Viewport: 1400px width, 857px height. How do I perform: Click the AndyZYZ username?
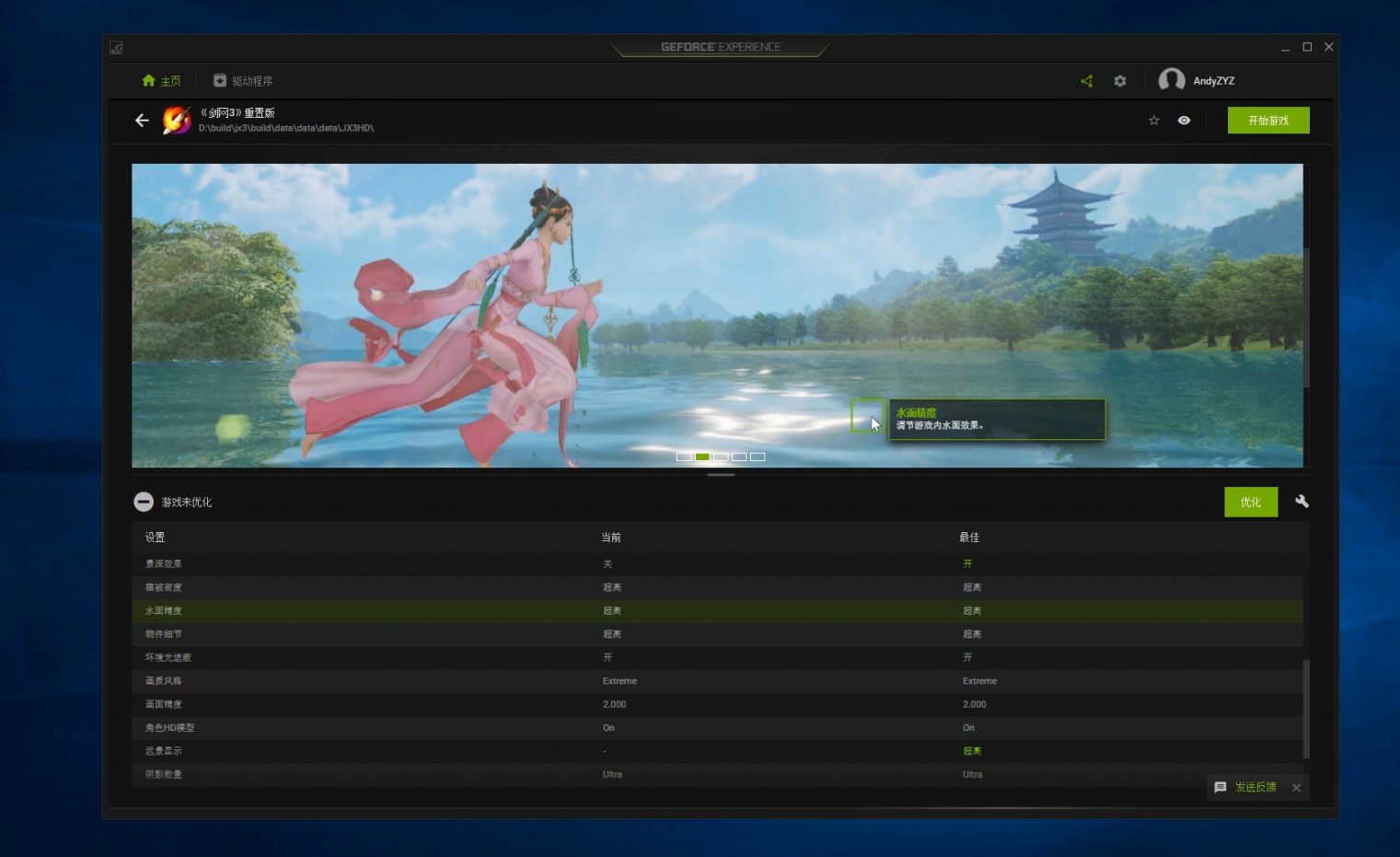tap(1214, 81)
